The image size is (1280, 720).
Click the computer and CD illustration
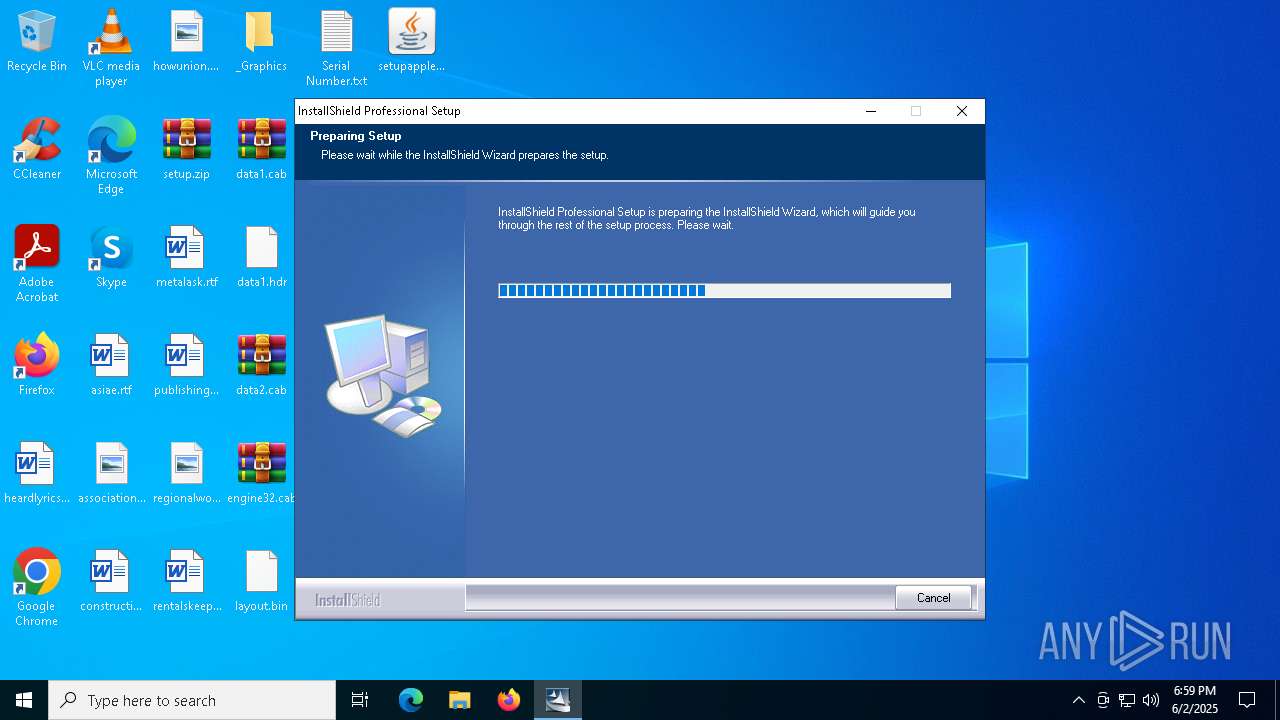[x=385, y=376]
